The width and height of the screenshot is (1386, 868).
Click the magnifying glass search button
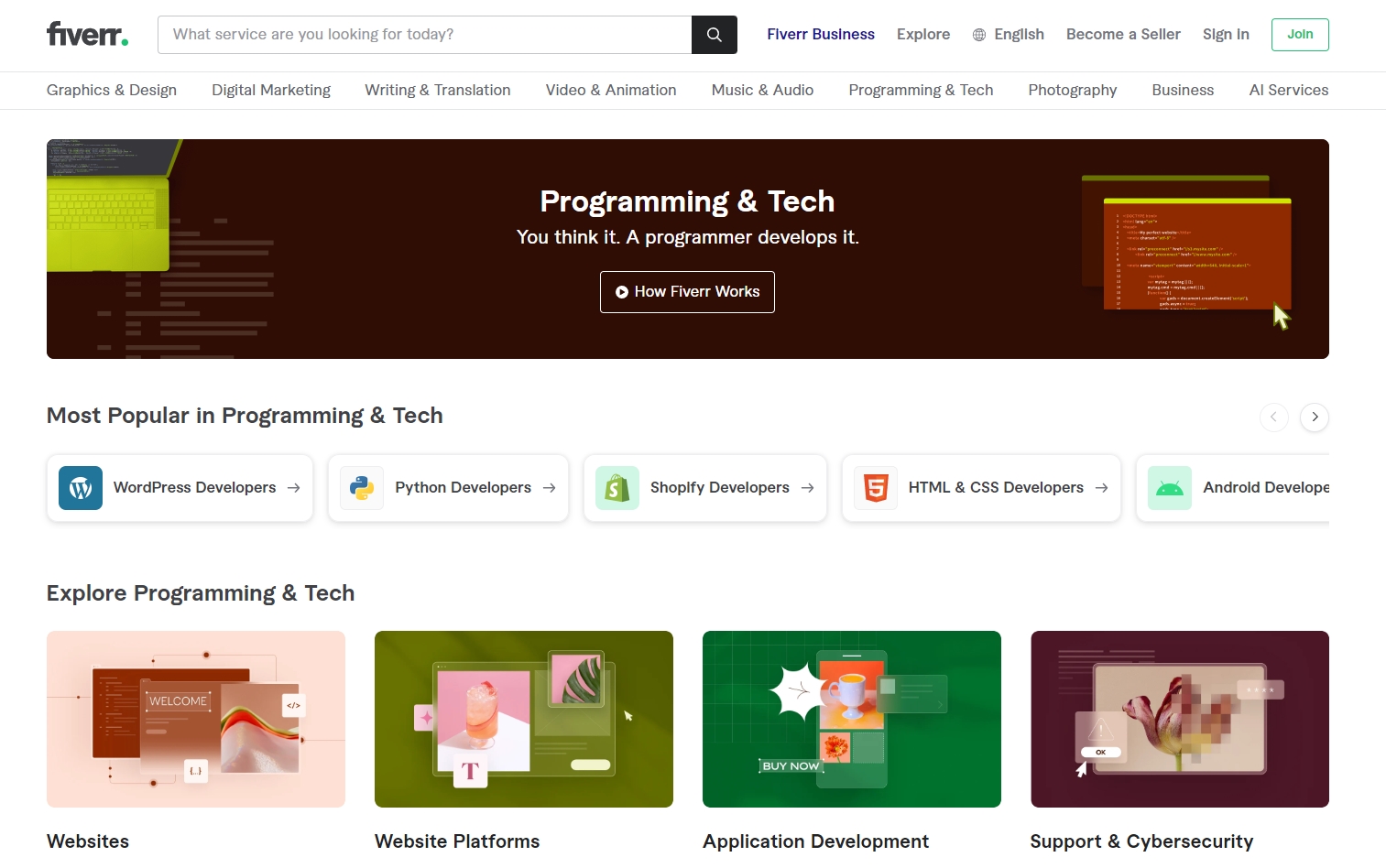click(715, 35)
